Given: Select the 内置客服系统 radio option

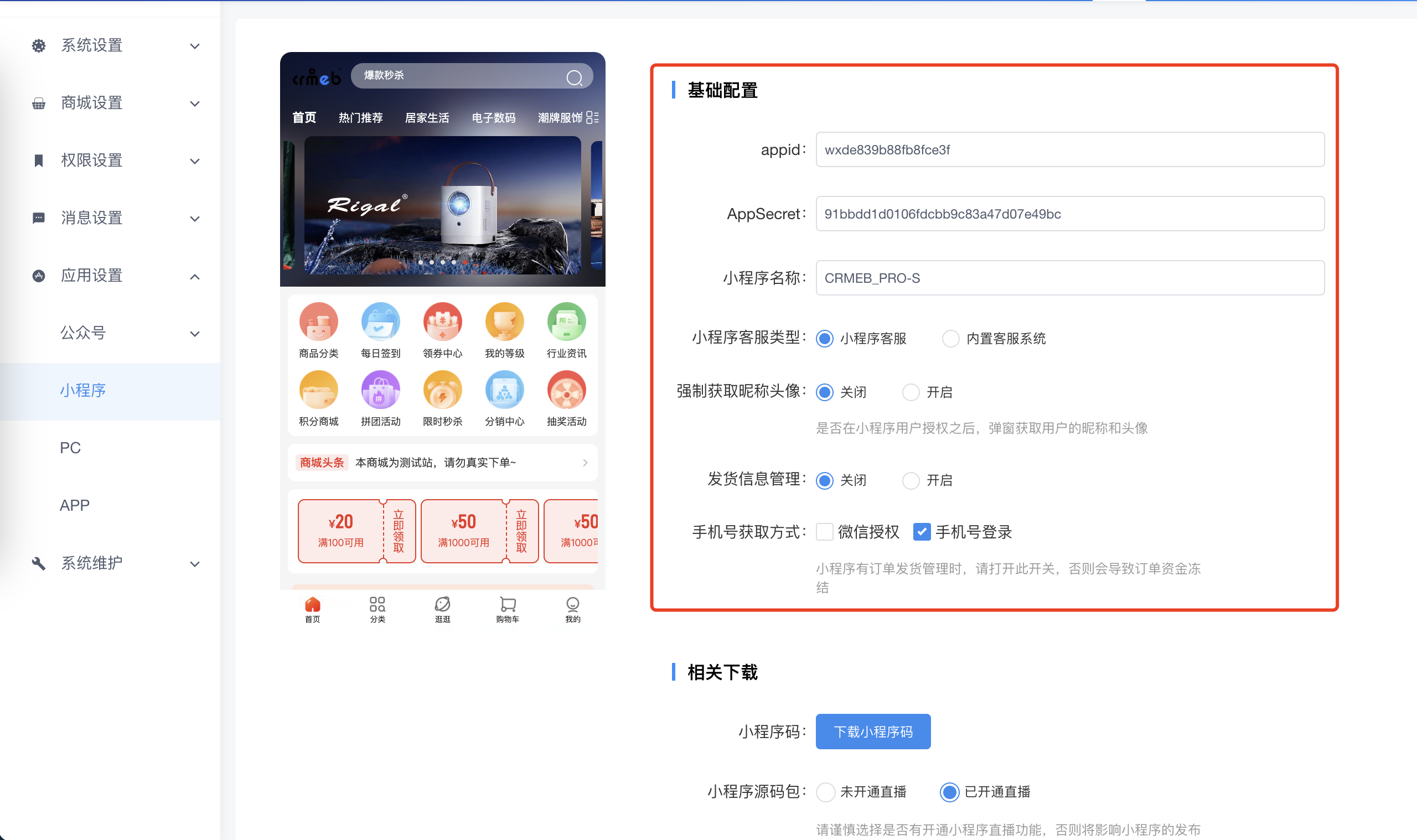Looking at the screenshot, I should [x=951, y=339].
